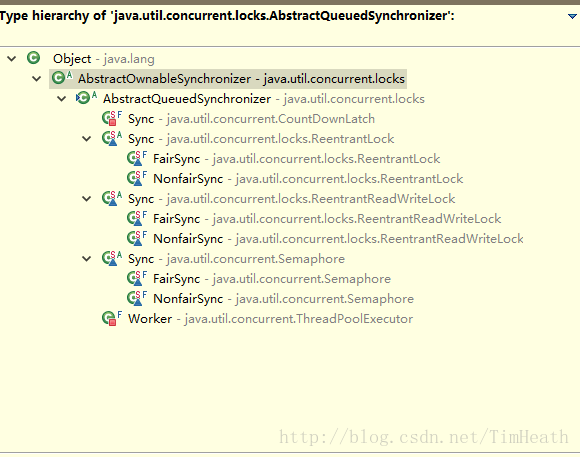Collapse the Semaphore Sync node
The image size is (580, 457).
click(87, 259)
